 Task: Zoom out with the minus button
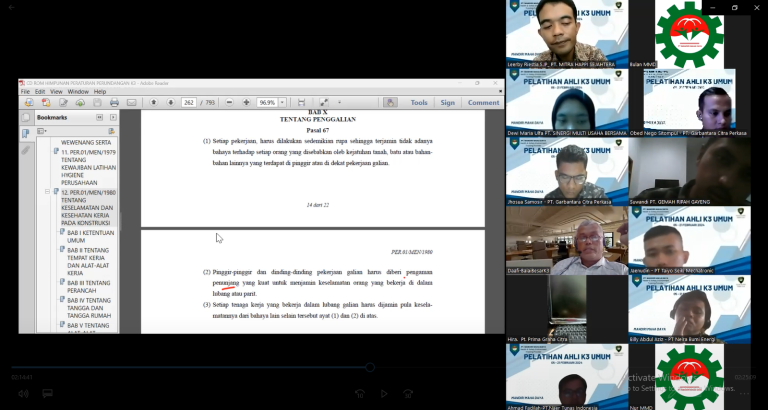pos(229,102)
